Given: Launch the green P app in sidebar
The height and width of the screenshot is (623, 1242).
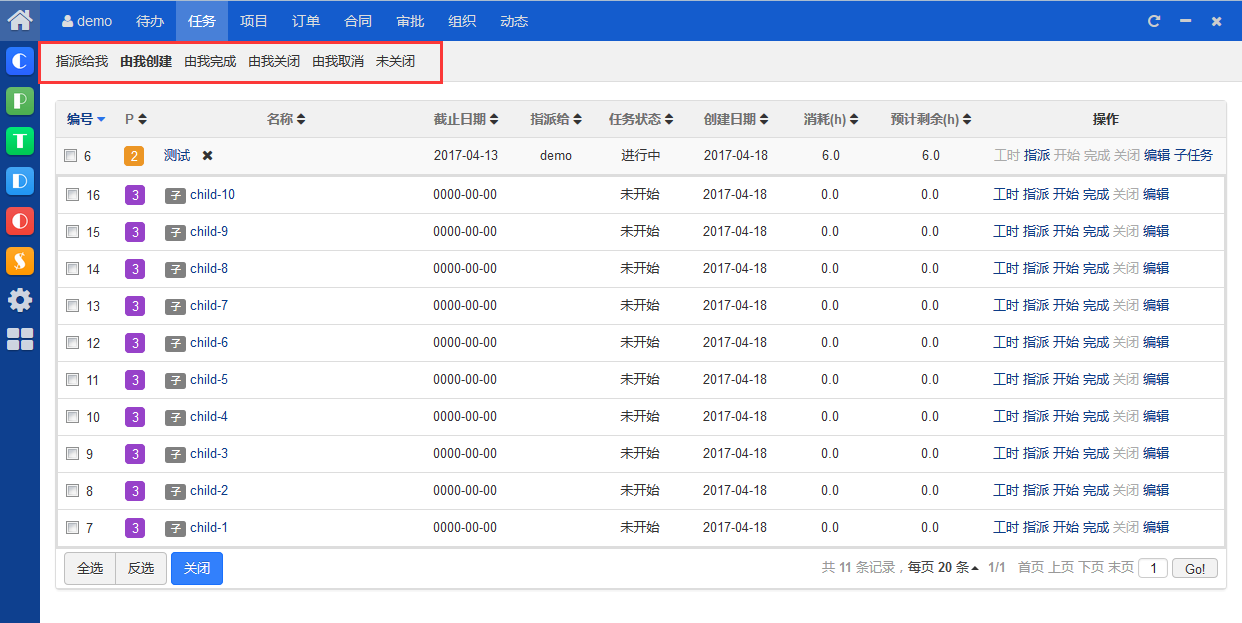Looking at the screenshot, I should pyautogui.click(x=20, y=101).
